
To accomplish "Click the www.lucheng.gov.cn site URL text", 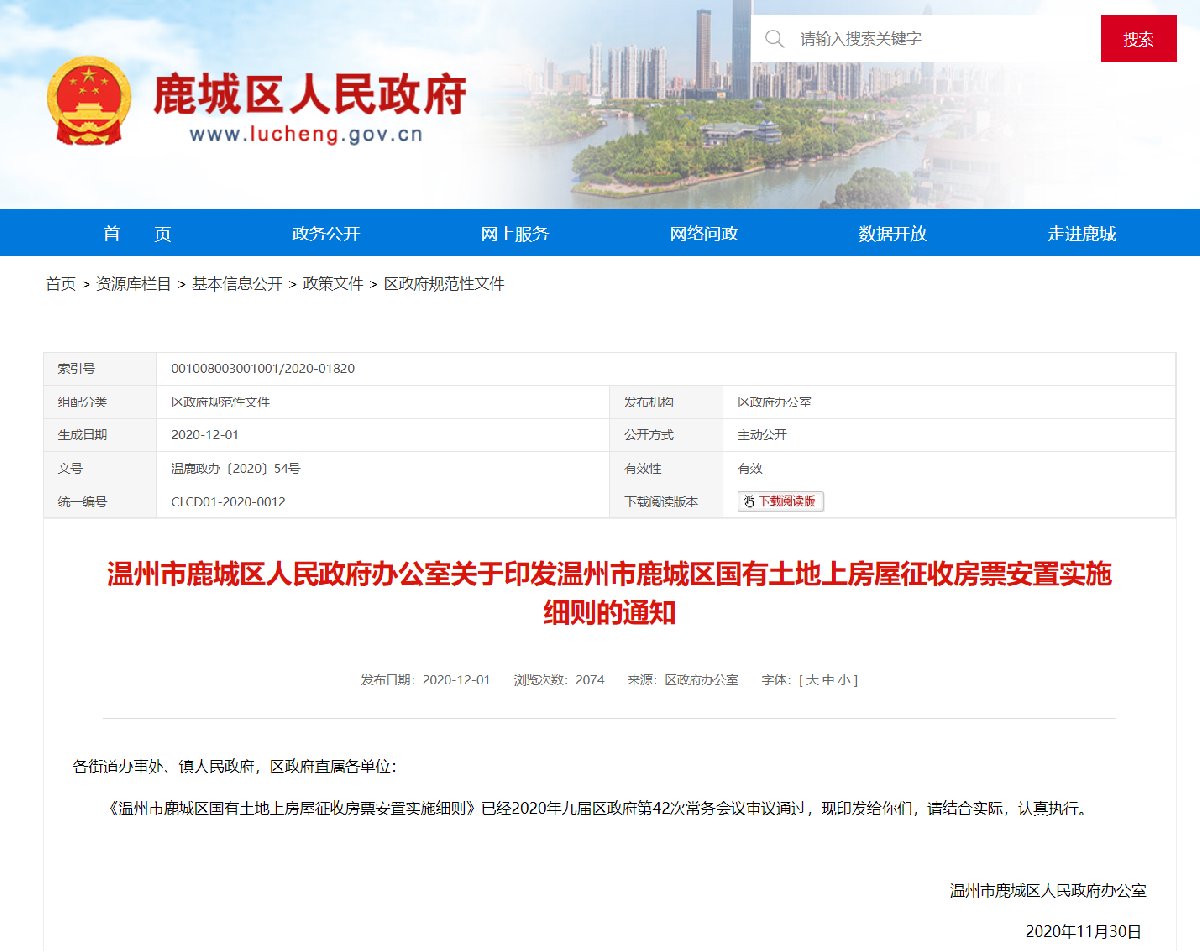I will (306, 133).
